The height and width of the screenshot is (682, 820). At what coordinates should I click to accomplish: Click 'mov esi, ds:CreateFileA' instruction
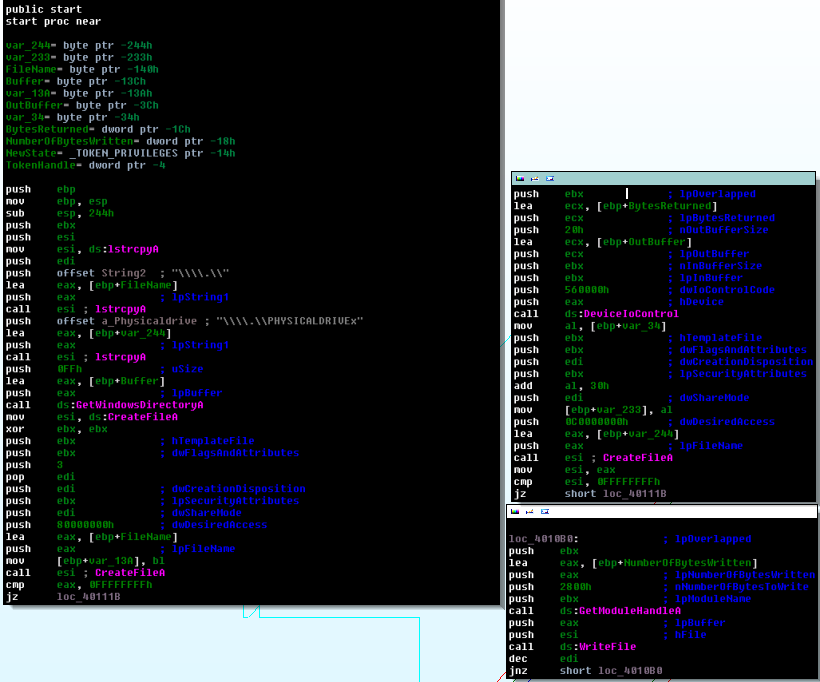pos(92,417)
